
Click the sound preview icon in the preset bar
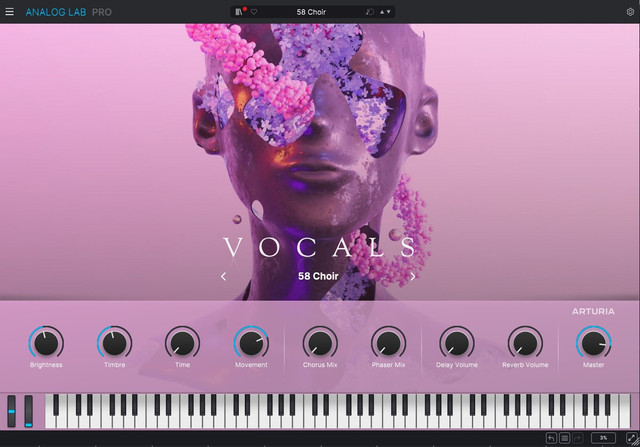[x=369, y=12]
